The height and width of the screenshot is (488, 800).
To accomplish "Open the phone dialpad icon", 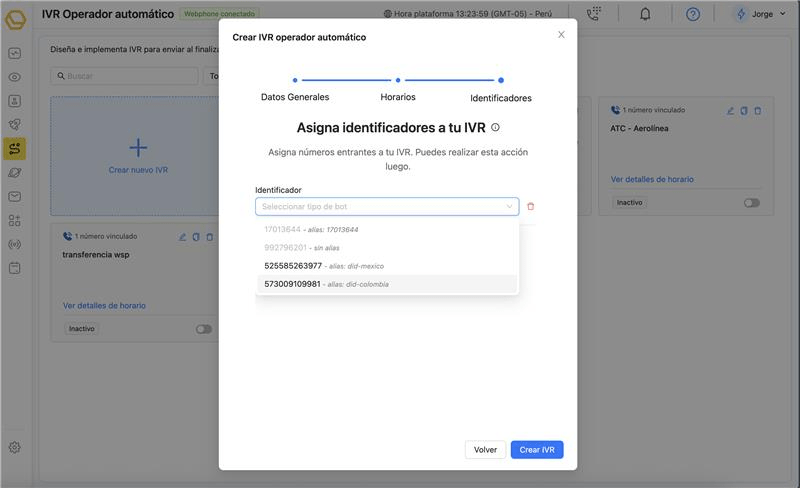I will point(594,14).
